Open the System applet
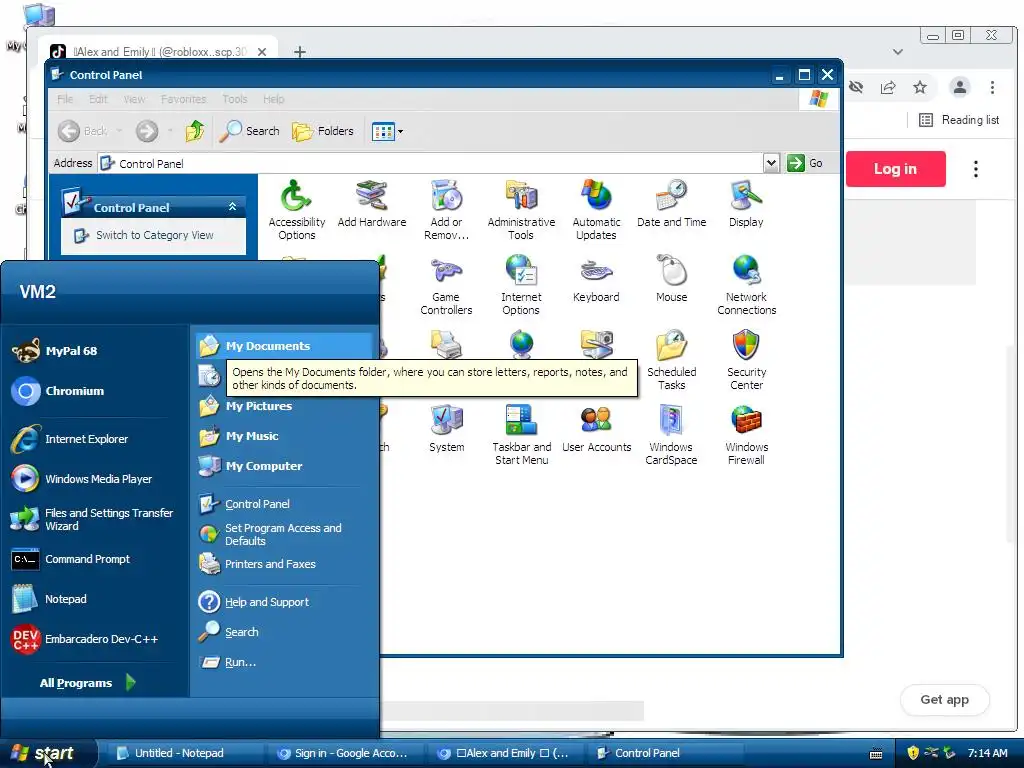1024x768 pixels. click(x=447, y=429)
